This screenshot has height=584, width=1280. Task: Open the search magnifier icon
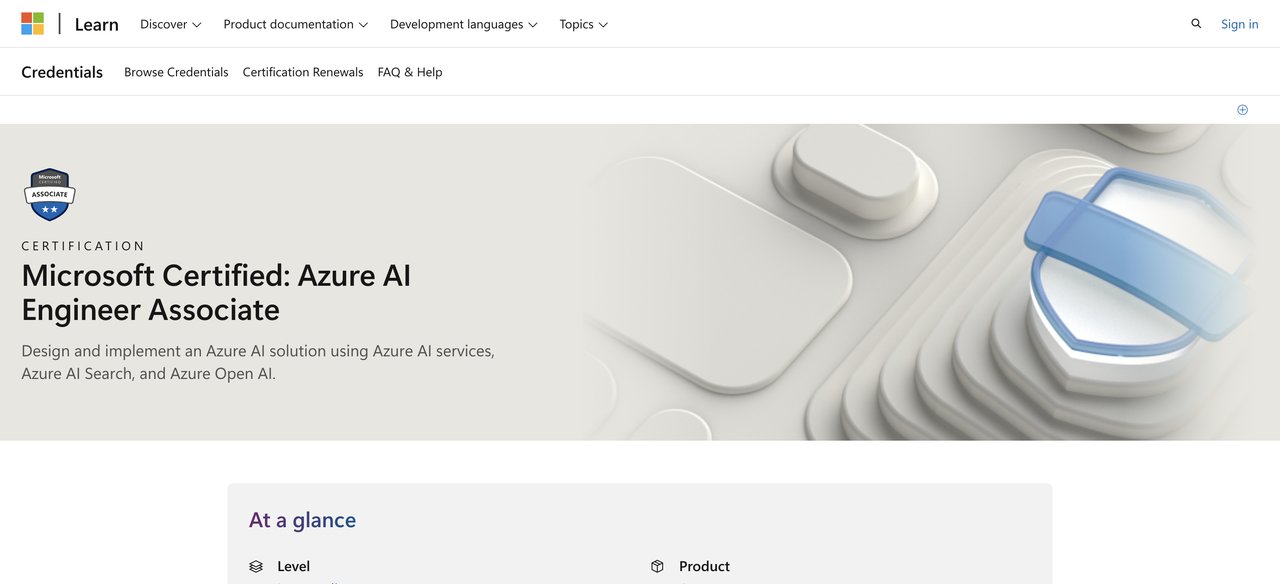point(1196,24)
